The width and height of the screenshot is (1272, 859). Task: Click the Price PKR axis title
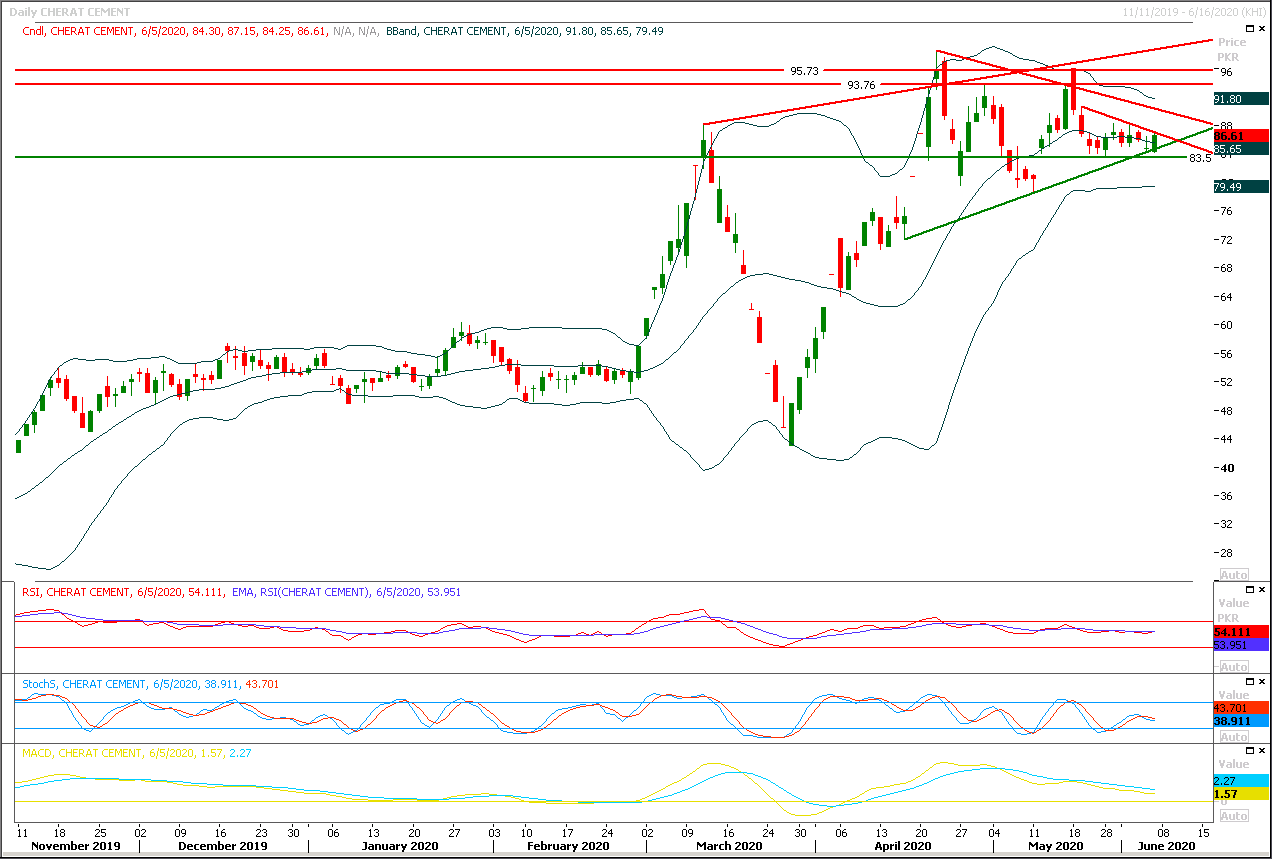point(1232,50)
